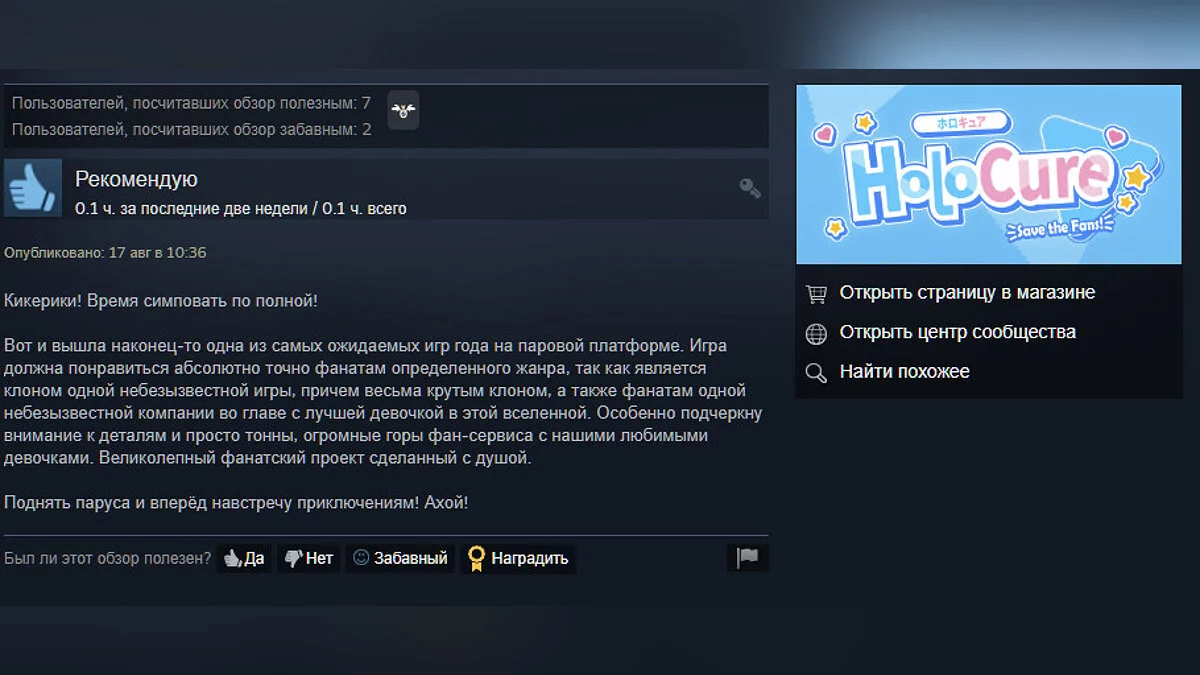Vote Да that review was helpful
Screen dimensions: 1200x675
click(244, 558)
